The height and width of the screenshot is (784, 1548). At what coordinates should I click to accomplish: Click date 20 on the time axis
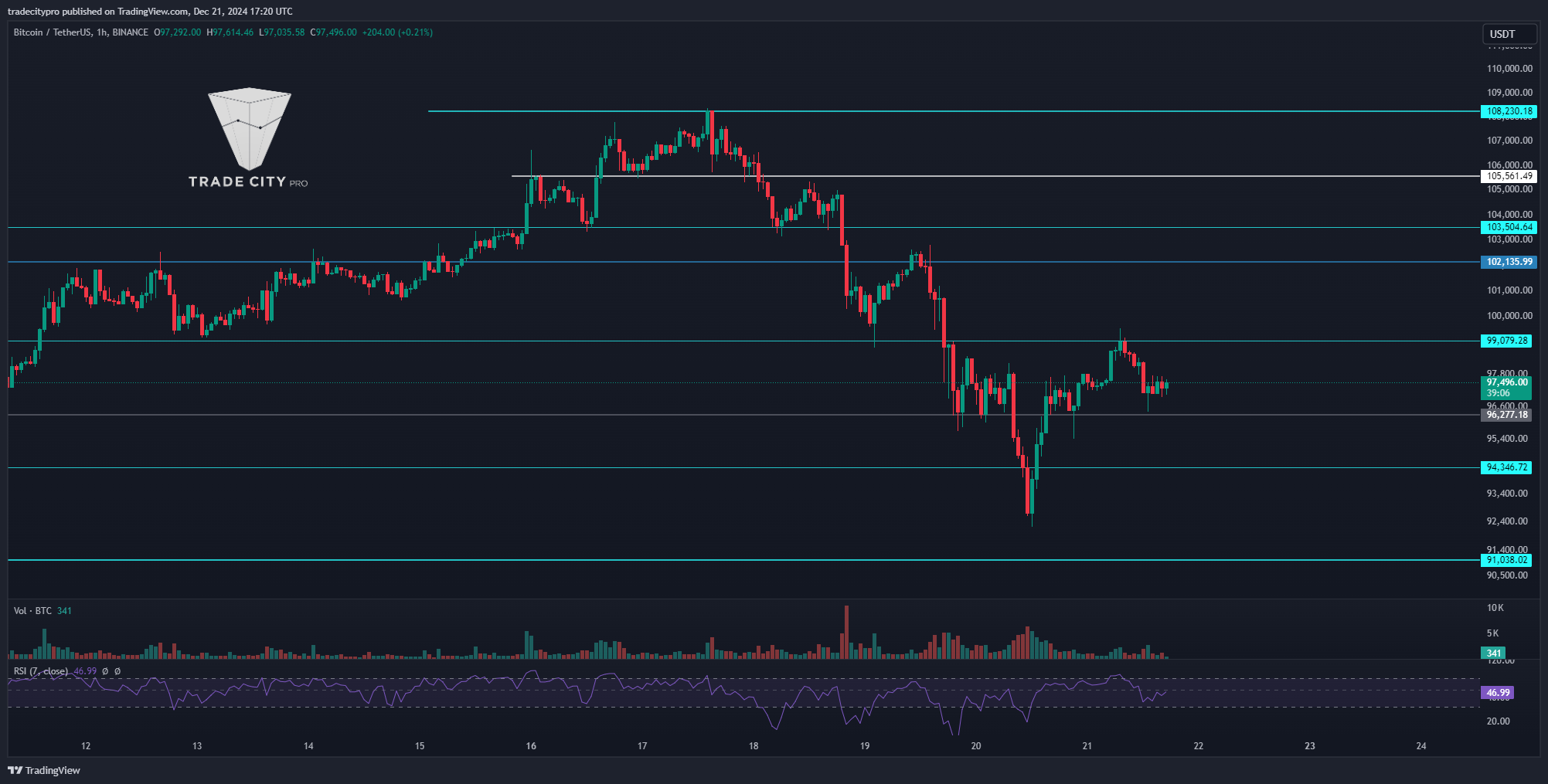pos(976,746)
